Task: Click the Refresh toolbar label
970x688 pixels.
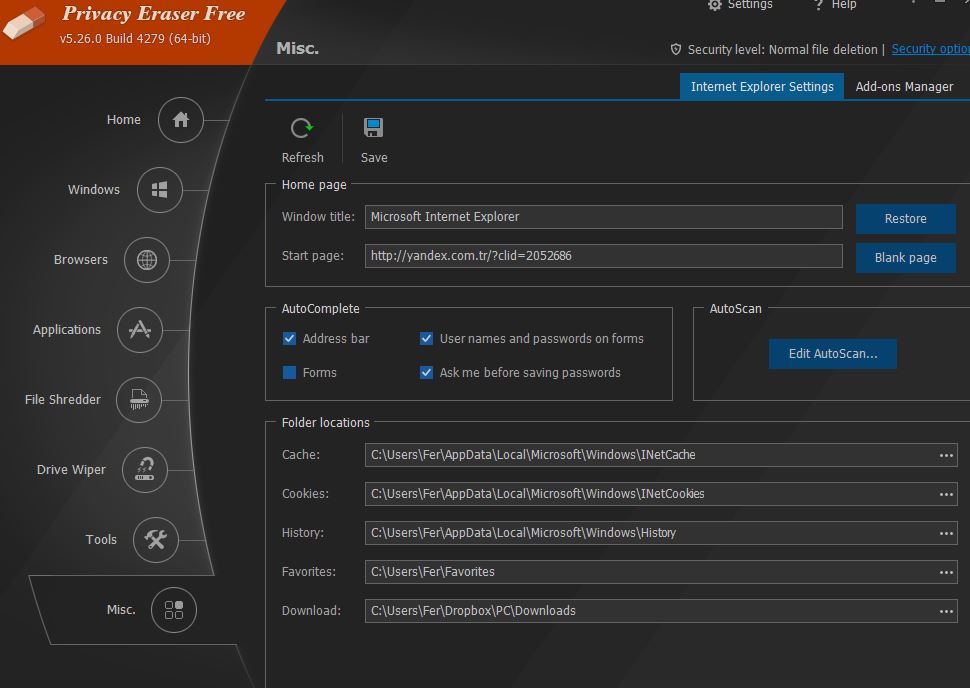Action: tap(303, 158)
